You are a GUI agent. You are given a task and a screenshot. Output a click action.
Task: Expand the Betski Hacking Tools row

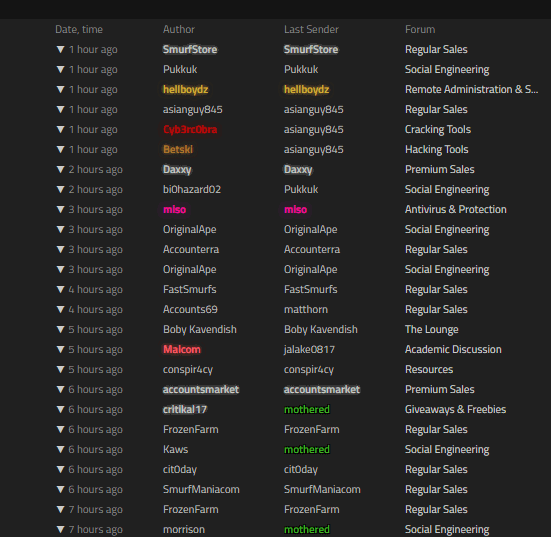click(60, 150)
